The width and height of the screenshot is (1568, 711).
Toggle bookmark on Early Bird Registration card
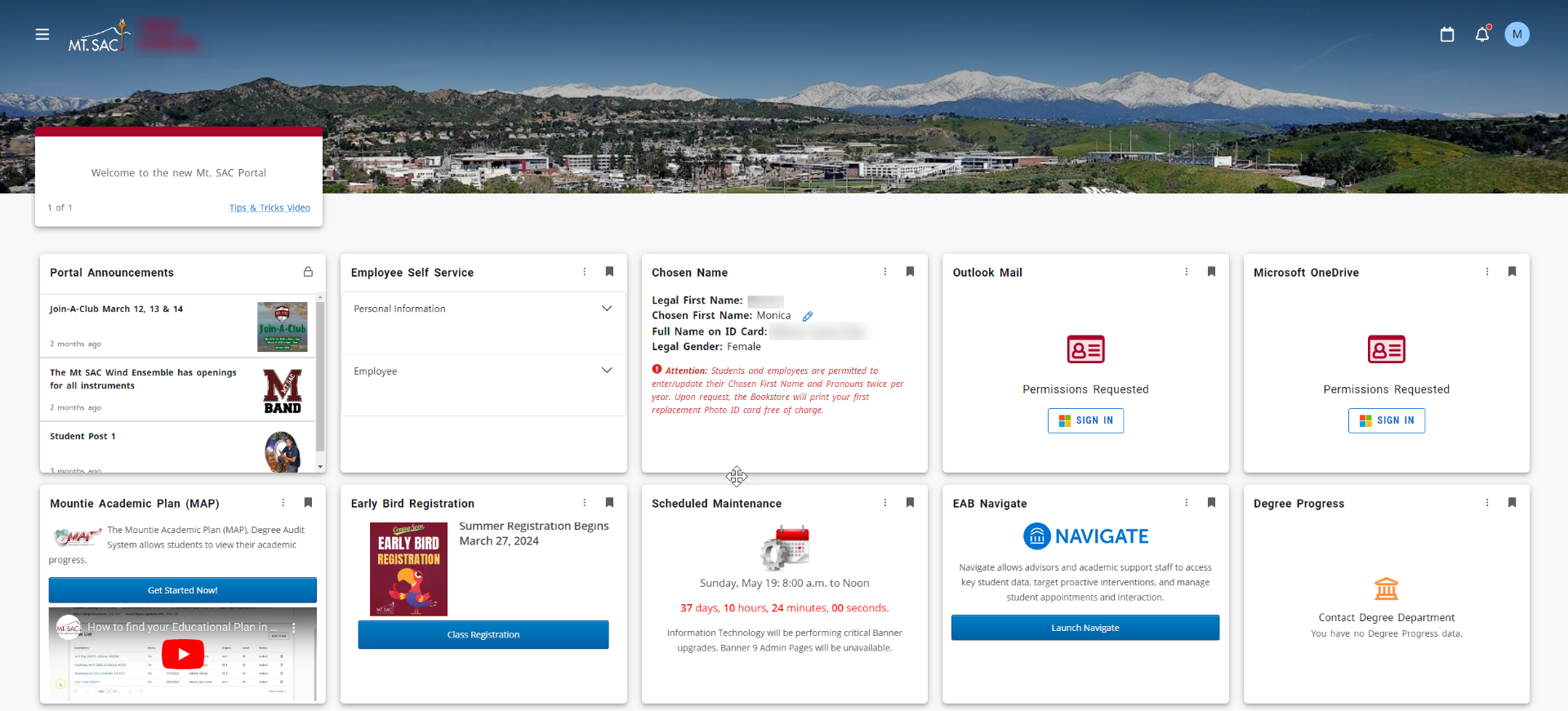[609, 503]
